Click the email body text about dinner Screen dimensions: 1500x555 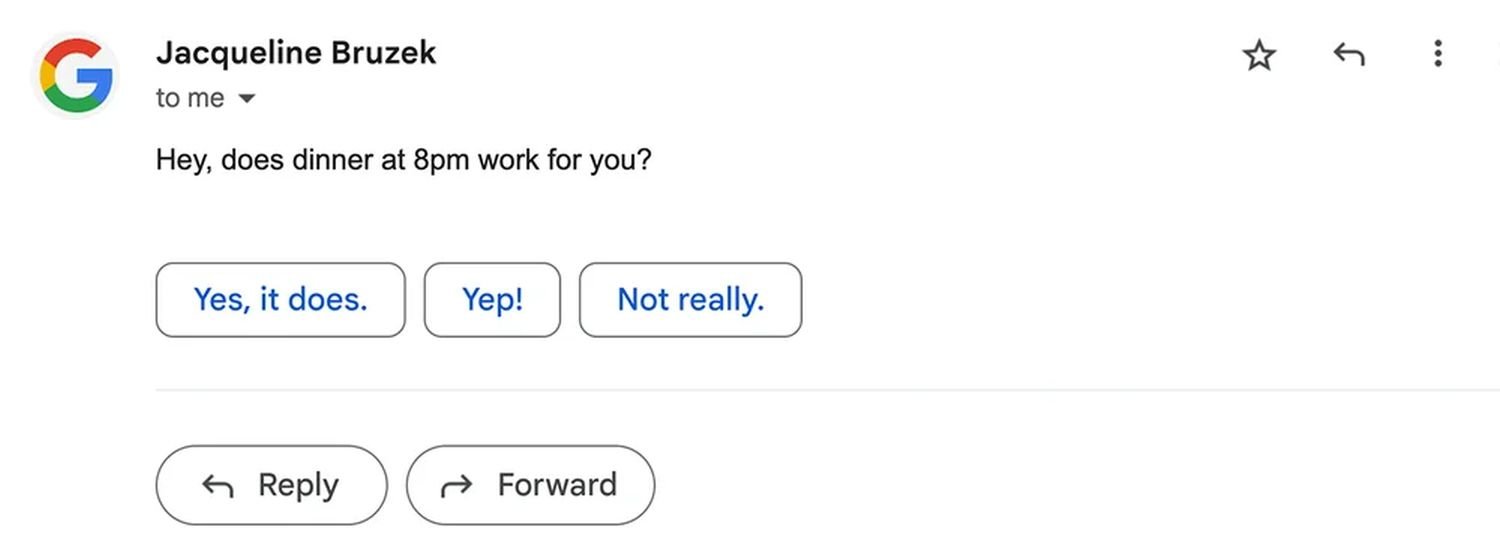coord(403,160)
